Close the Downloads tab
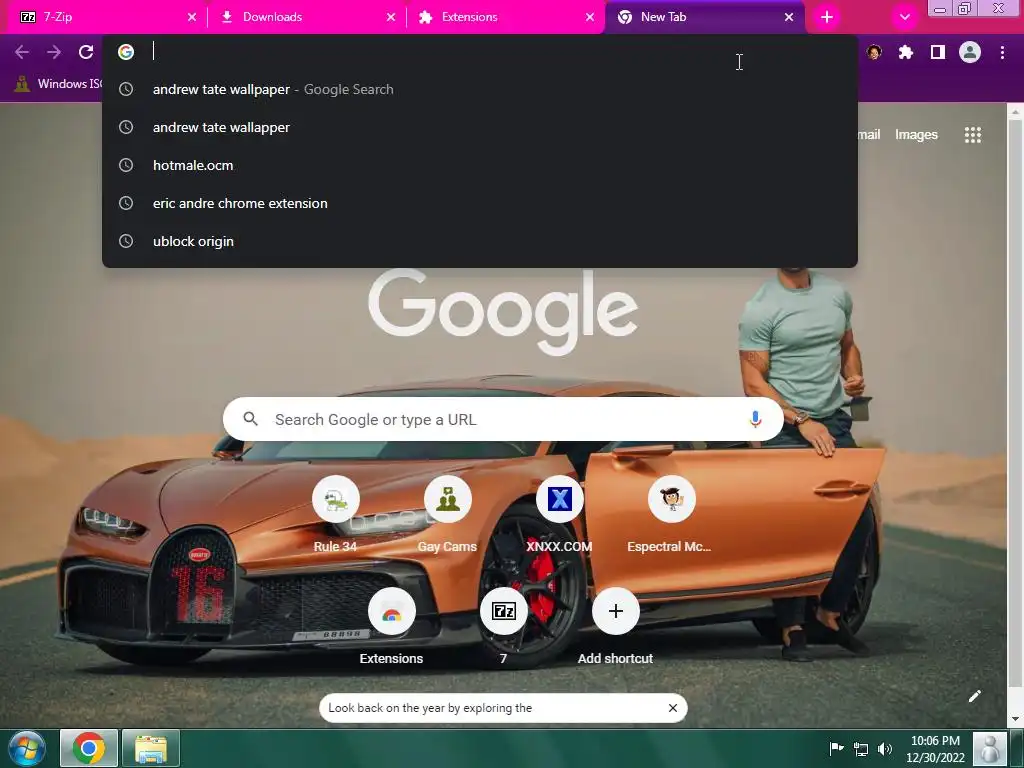Image resolution: width=1024 pixels, height=768 pixels. (x=391, y=17)
